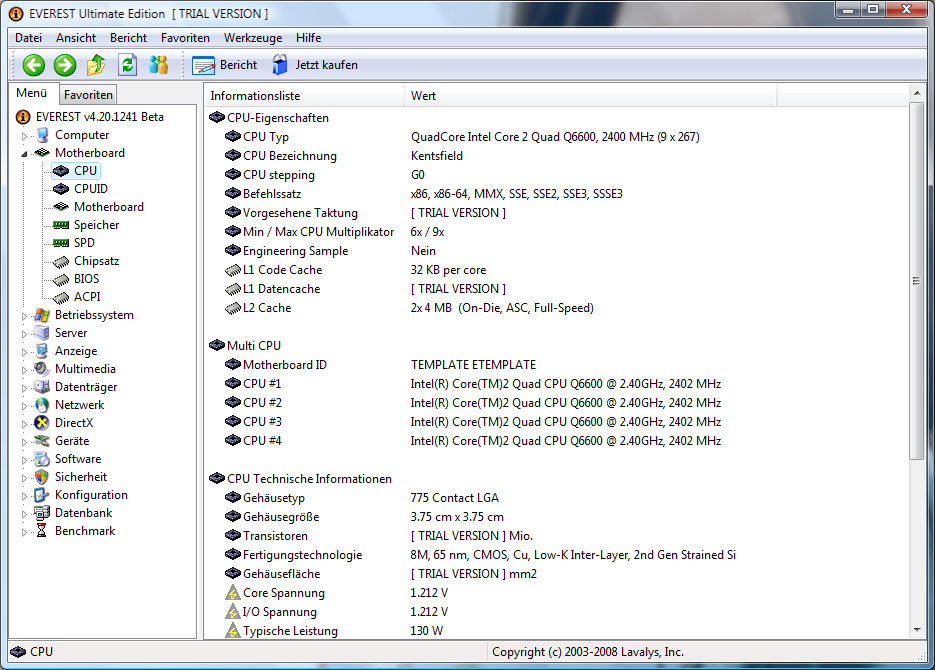Open the Bericht menu in the menu bar
The image size is (935, 670).
(128, 38)
